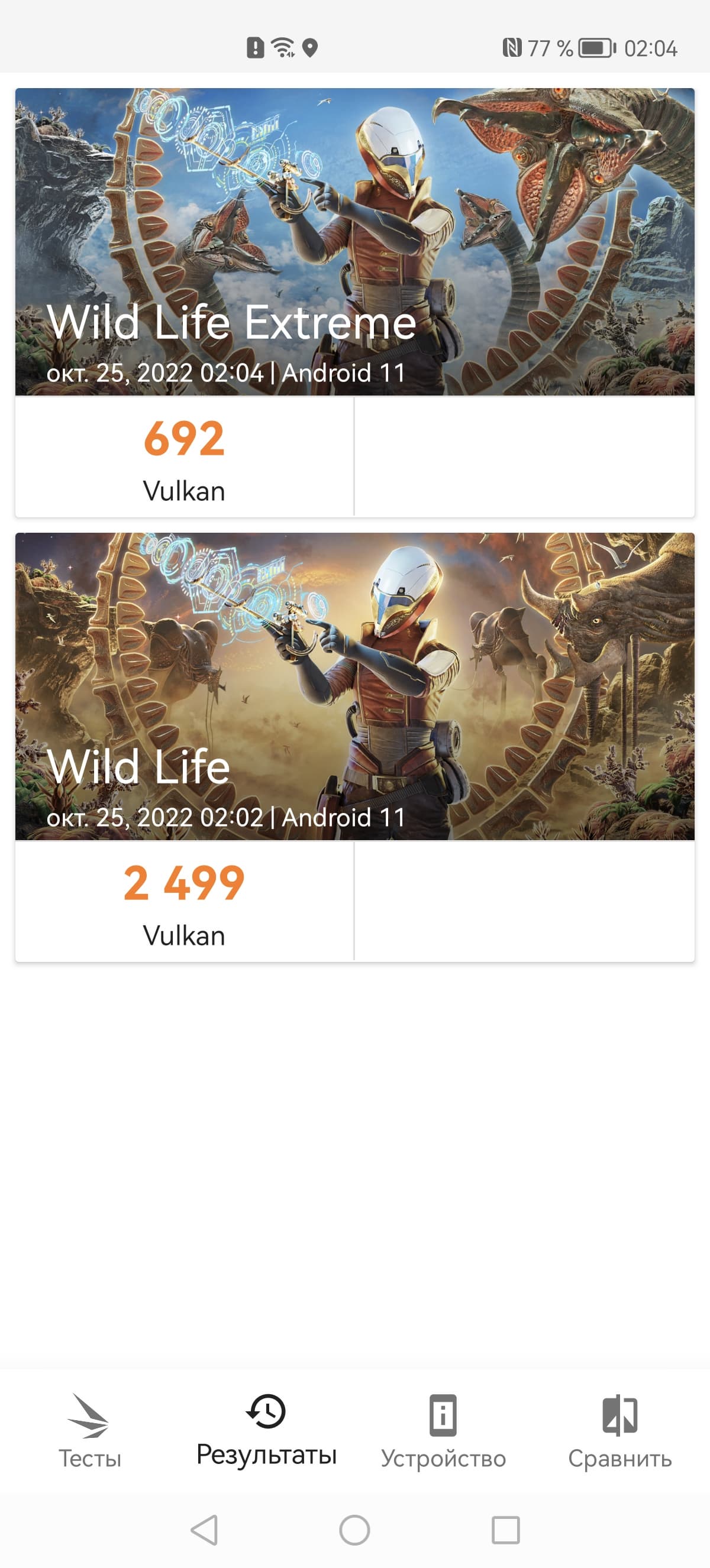Screen dimensions: 710x1568
Task: Open recent apps square button
Action: click(x=505, y=1530)
